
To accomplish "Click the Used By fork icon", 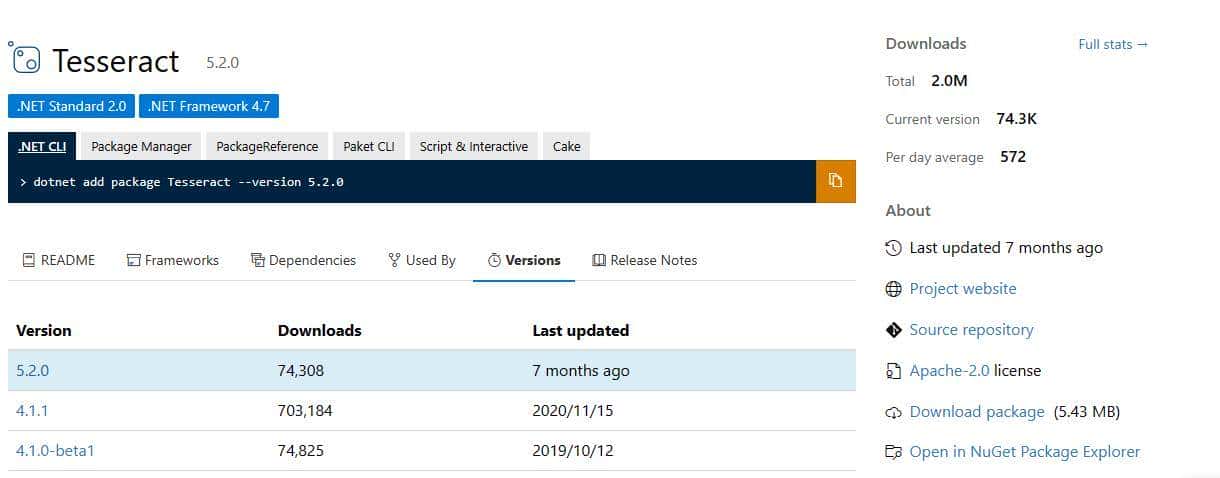I will coord(394,260).
